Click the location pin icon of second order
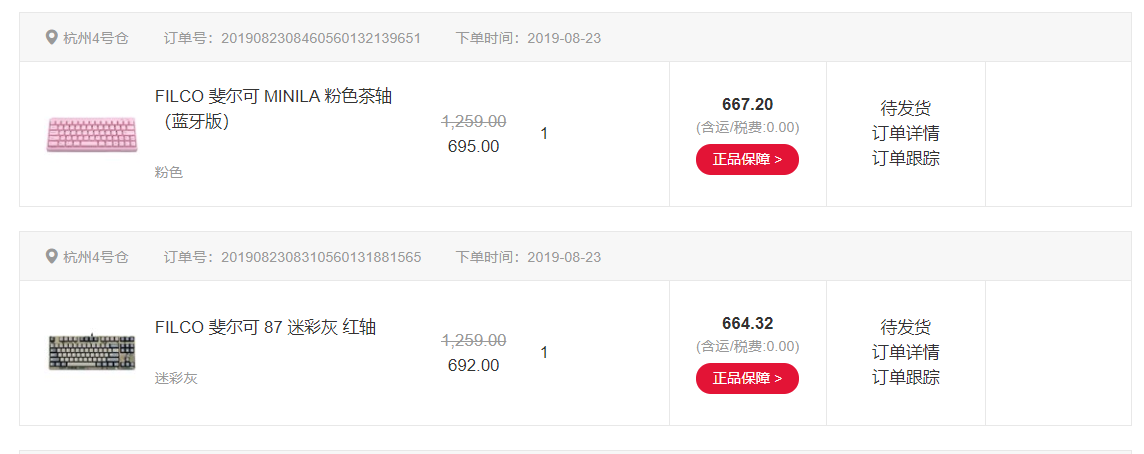1144x454 pixels. click(51, 256)
